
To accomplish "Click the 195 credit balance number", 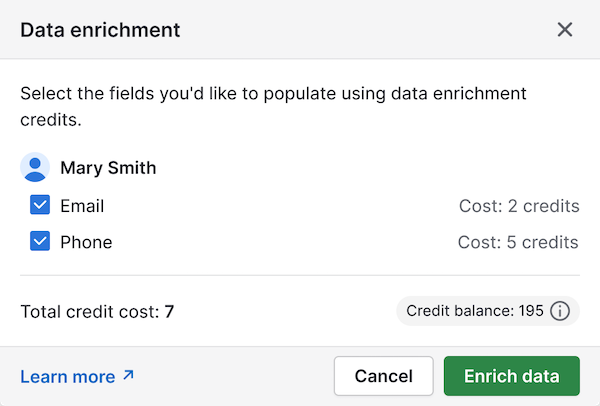I will 530,311.
